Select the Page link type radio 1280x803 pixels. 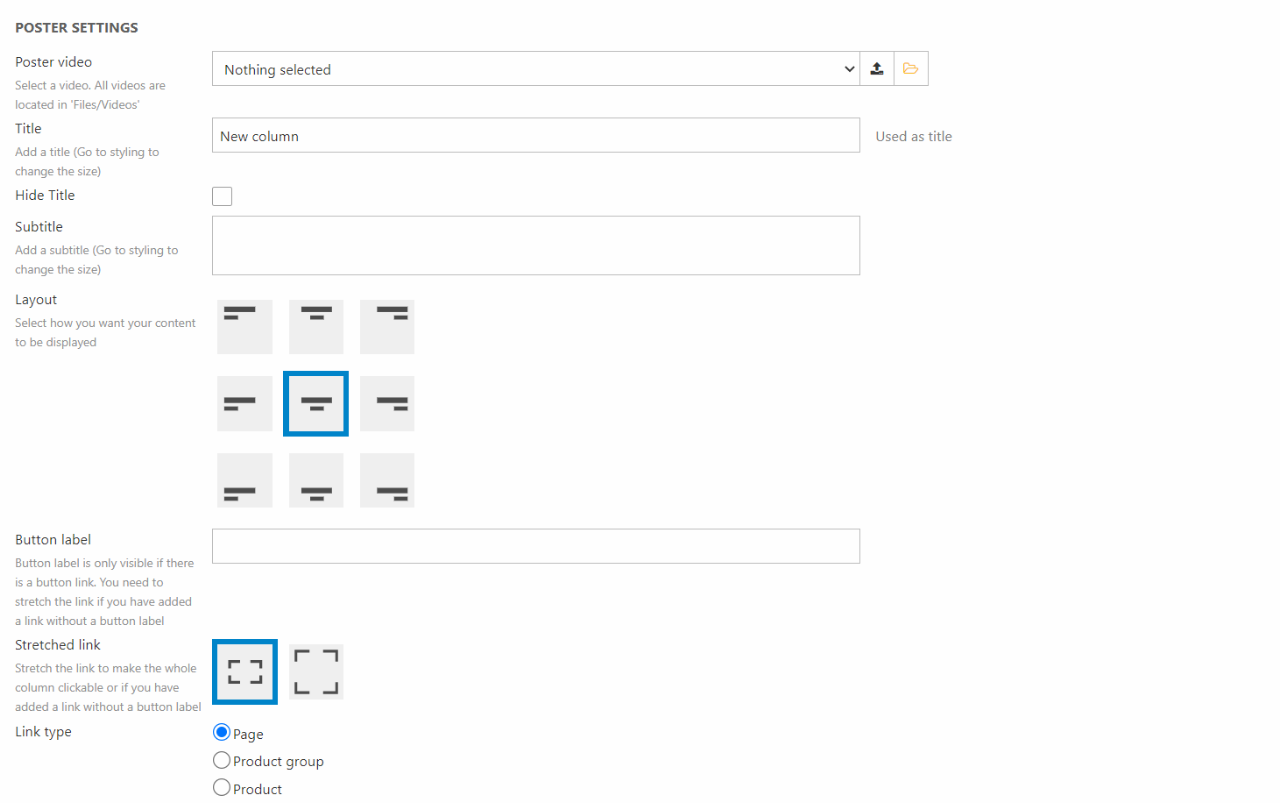tap(222, 733)
